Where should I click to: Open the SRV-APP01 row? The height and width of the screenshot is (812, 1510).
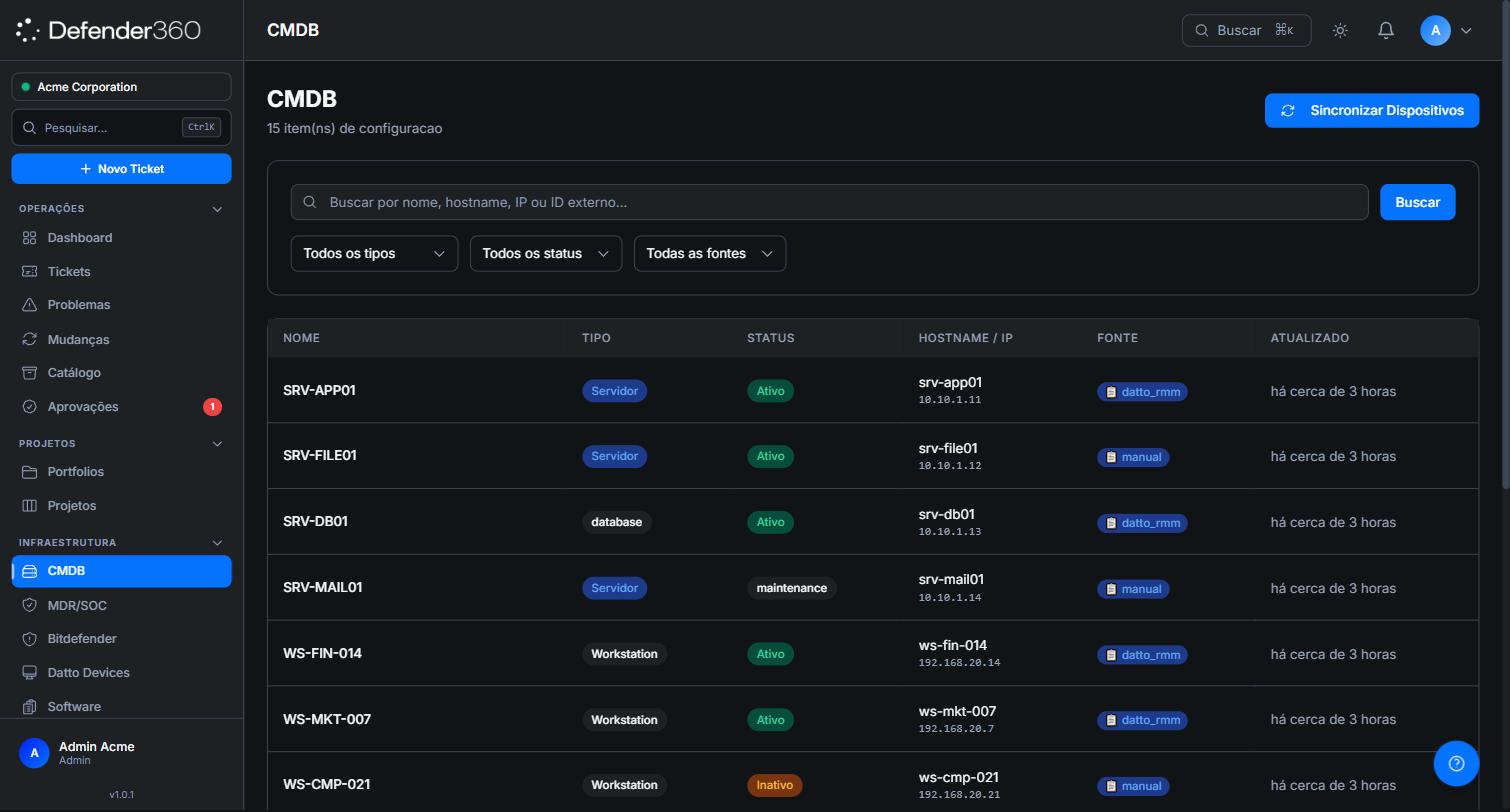click(872, 390)
